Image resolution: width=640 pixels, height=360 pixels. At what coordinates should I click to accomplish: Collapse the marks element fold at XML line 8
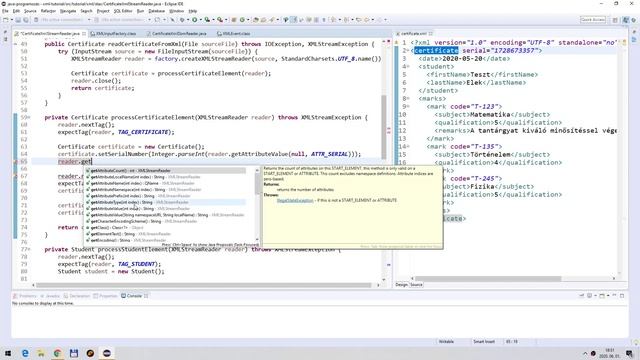pos(408,98)
